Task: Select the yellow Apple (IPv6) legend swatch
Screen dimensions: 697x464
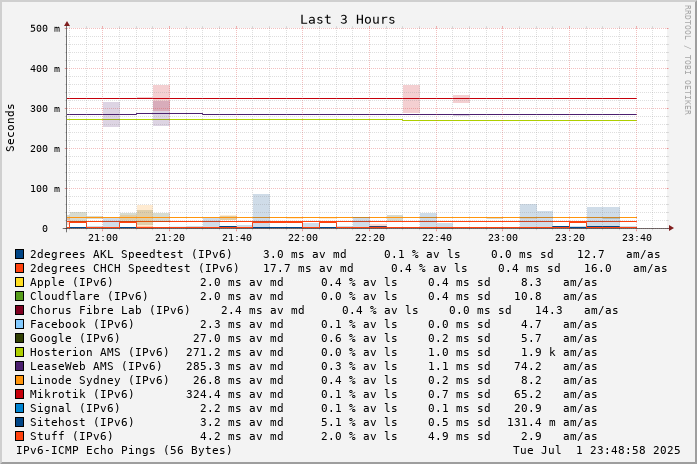Action: point(19,282)
